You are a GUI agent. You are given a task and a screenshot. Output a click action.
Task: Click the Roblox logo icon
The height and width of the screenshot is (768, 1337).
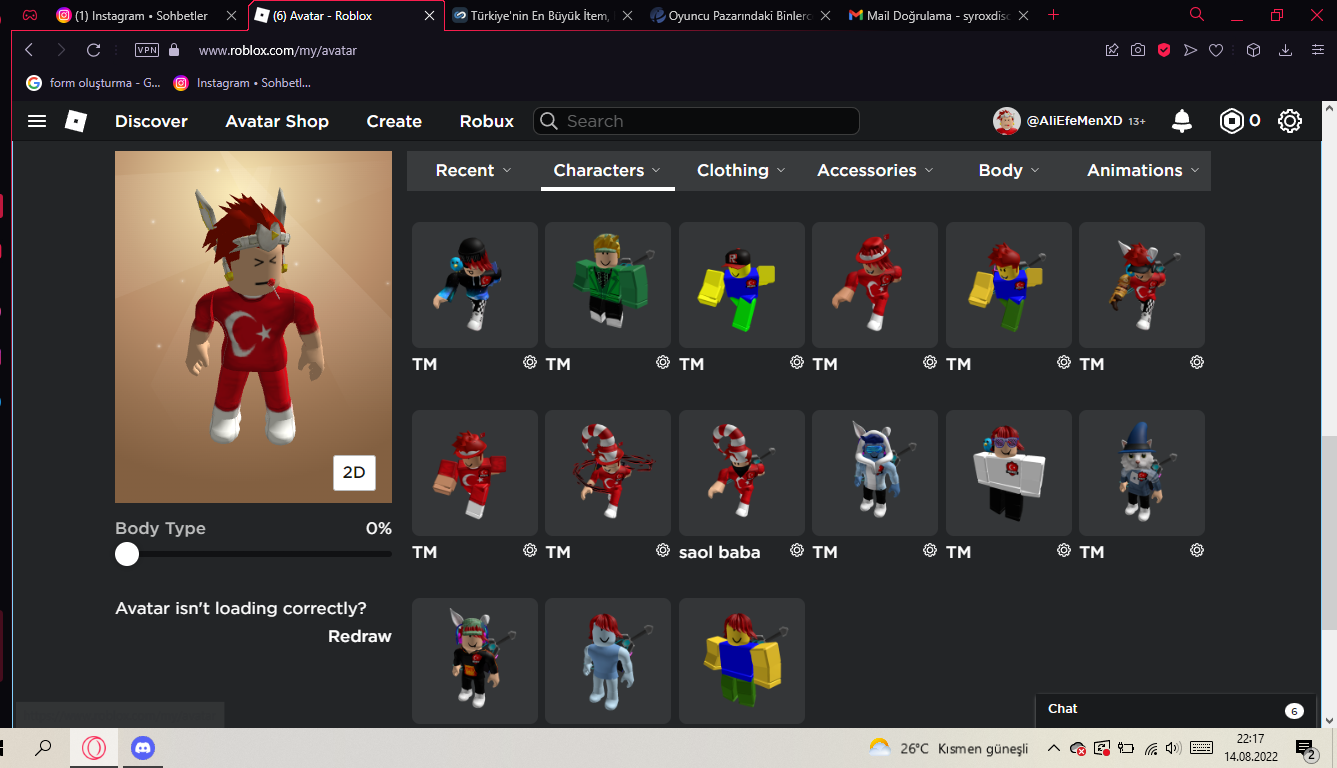pyautogui.click(x=76, y=121)
